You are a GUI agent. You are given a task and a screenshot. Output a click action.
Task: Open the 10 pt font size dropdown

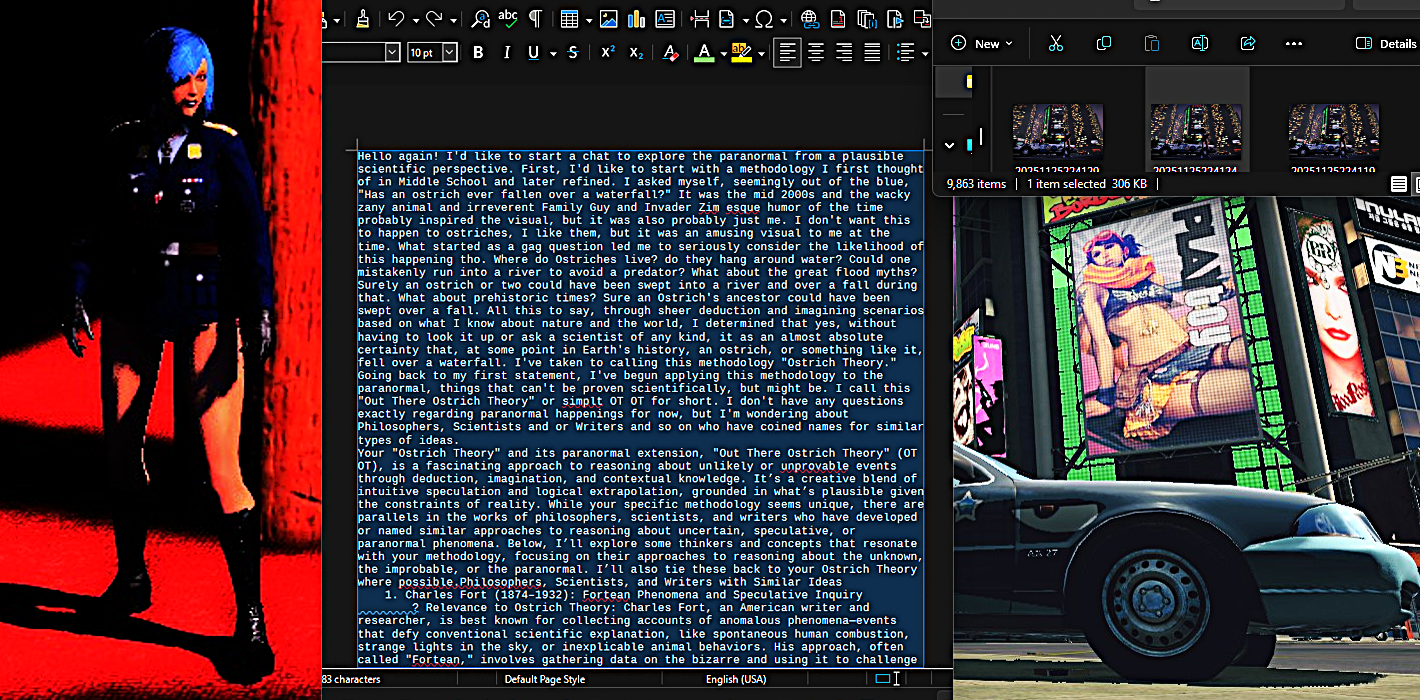click(449, 53)
